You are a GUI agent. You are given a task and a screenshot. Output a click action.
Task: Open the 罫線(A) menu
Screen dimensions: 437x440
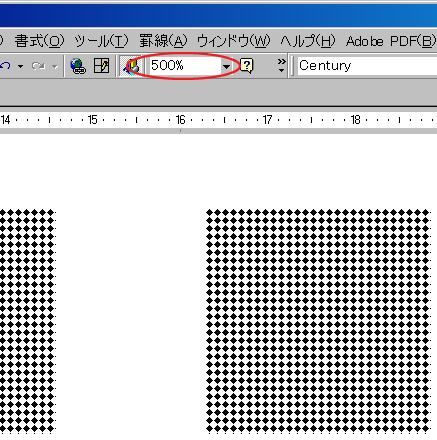coord(163,41)
